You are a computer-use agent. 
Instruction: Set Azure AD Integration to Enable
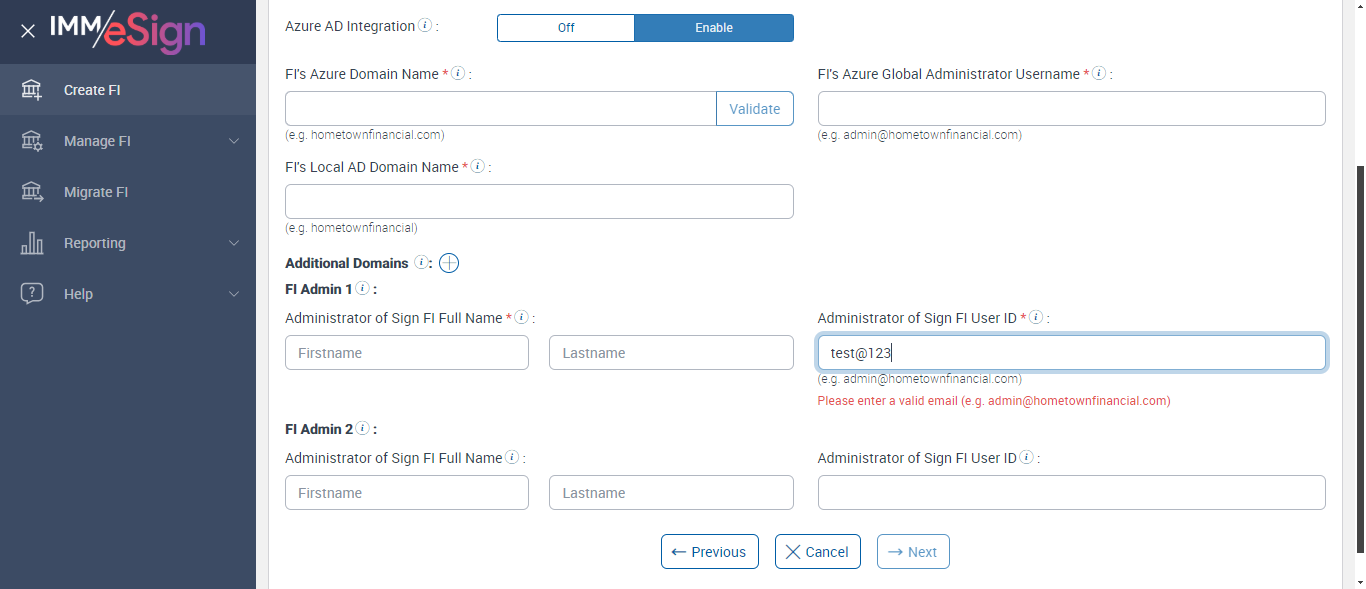714,28
